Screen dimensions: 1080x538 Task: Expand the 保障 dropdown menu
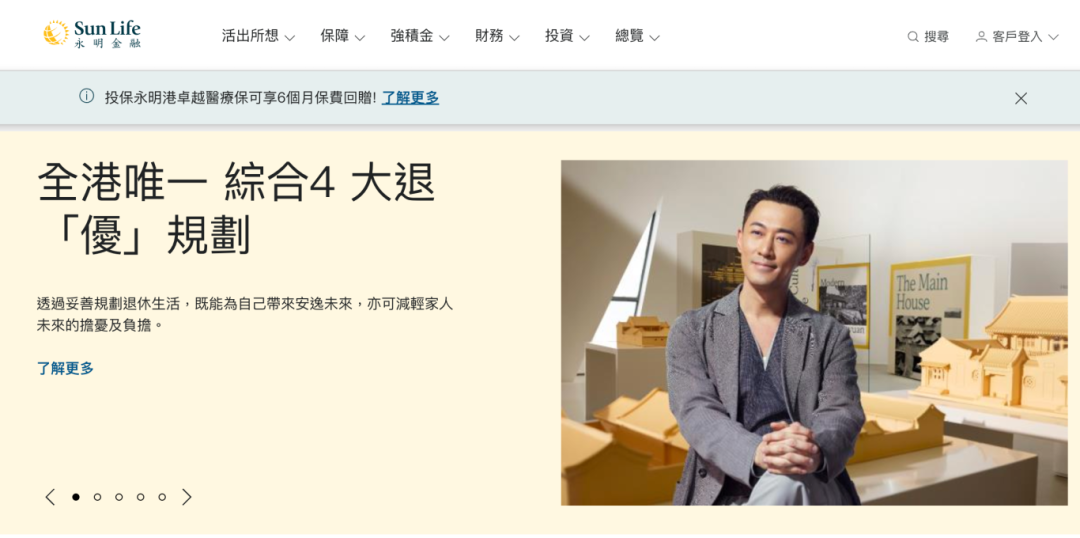[342, 37]
